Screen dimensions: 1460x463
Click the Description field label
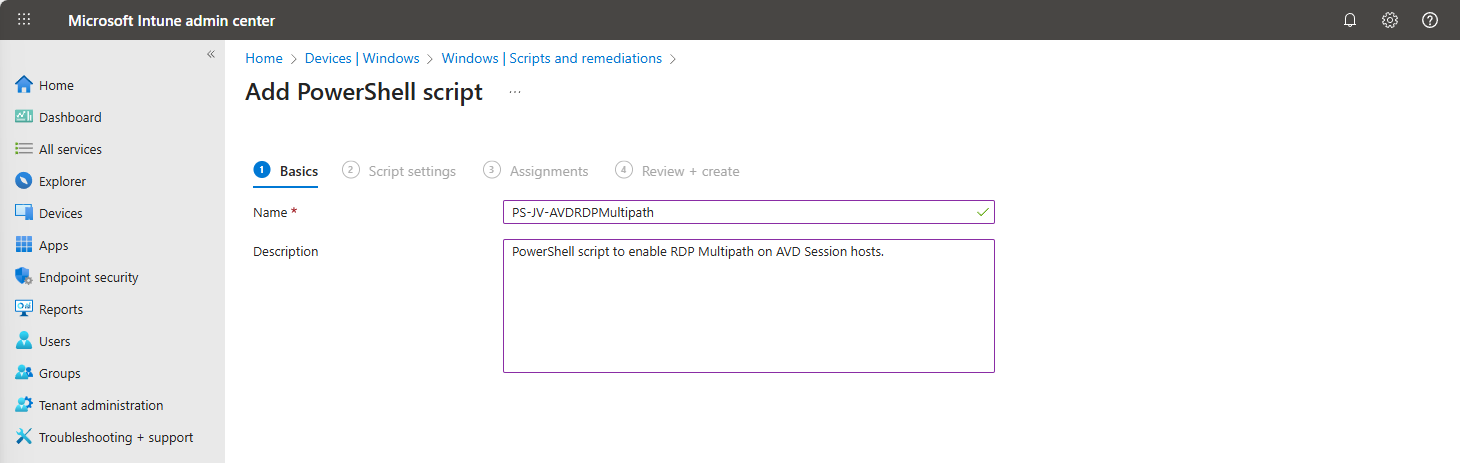click(x=286, y=251)
